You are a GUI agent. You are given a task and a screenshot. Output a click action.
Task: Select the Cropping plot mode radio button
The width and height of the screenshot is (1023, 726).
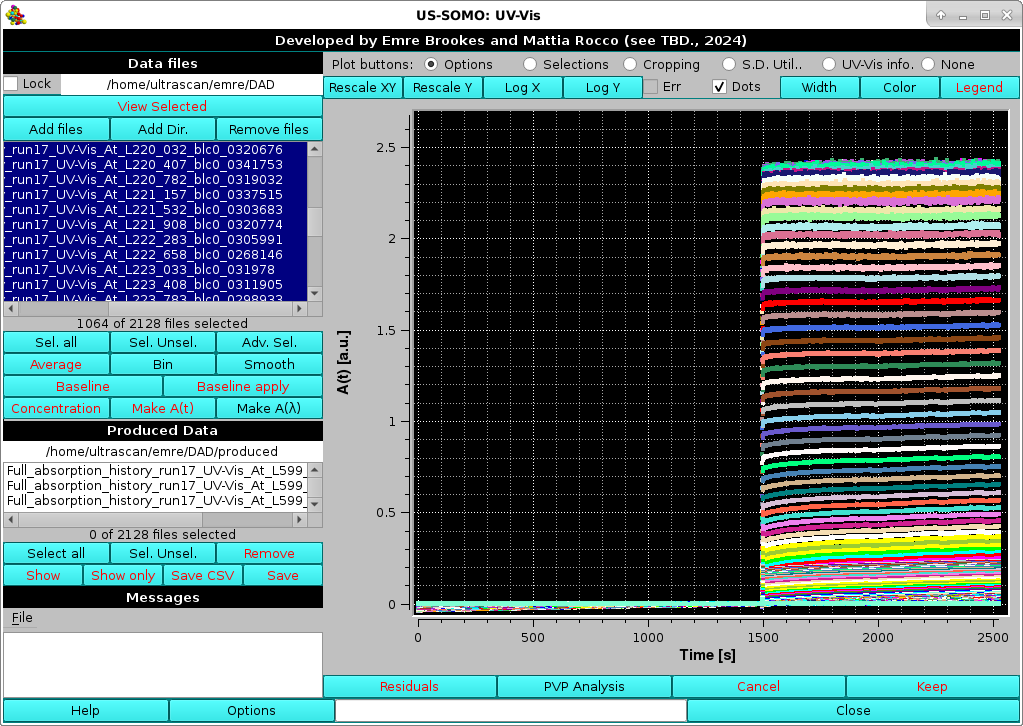(631, 64)
